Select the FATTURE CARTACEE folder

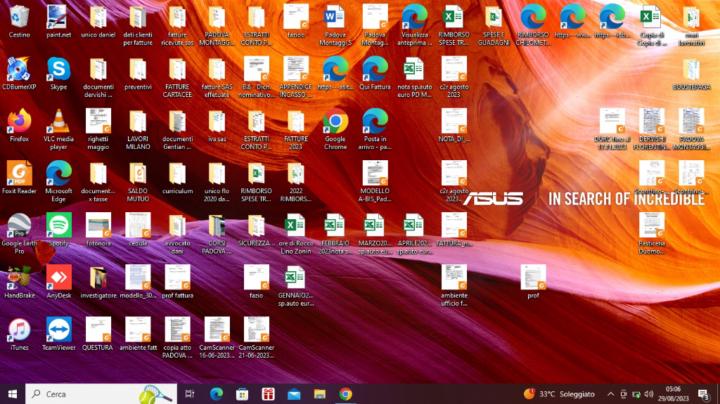point(177,70)
